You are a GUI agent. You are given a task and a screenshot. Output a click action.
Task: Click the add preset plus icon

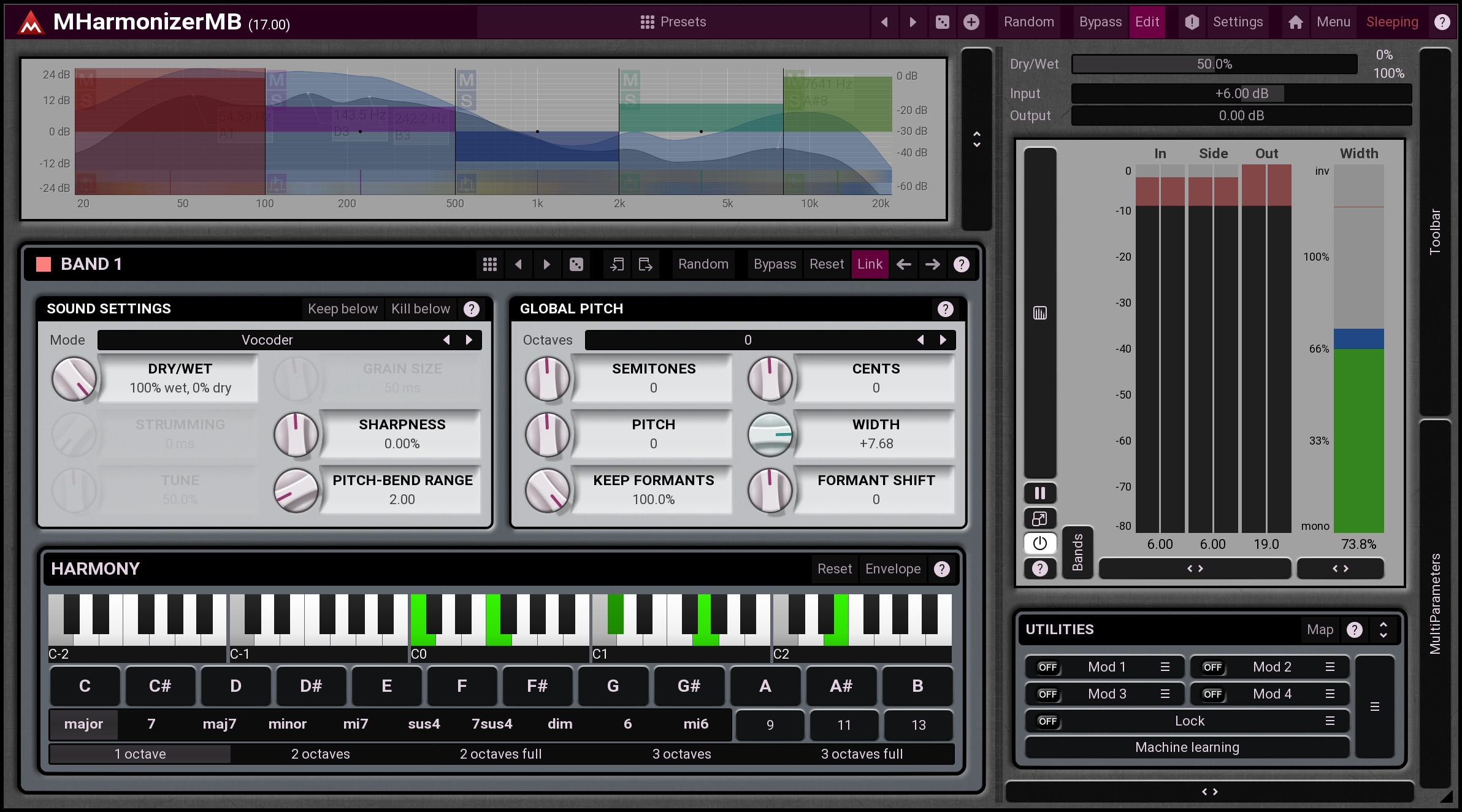point(971,22)
